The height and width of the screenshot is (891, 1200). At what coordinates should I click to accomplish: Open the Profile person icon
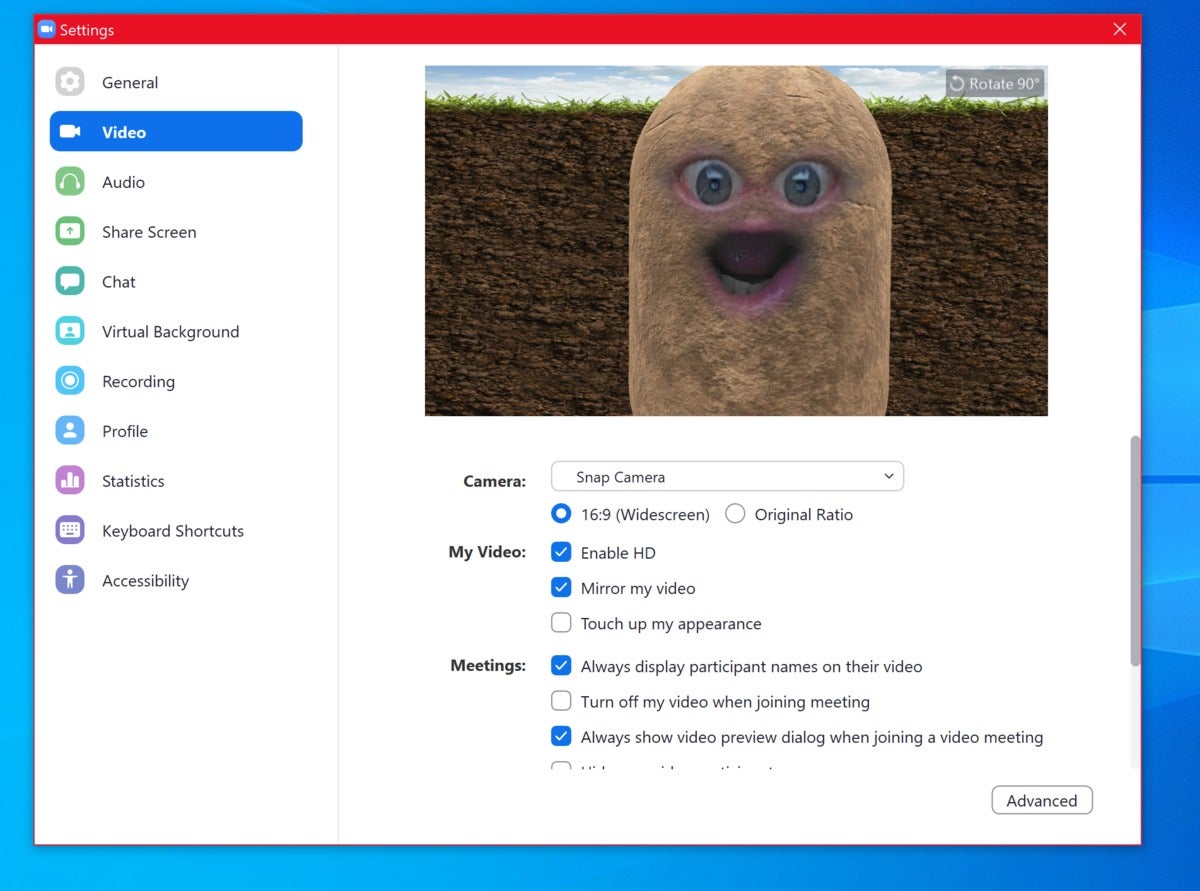70,431
